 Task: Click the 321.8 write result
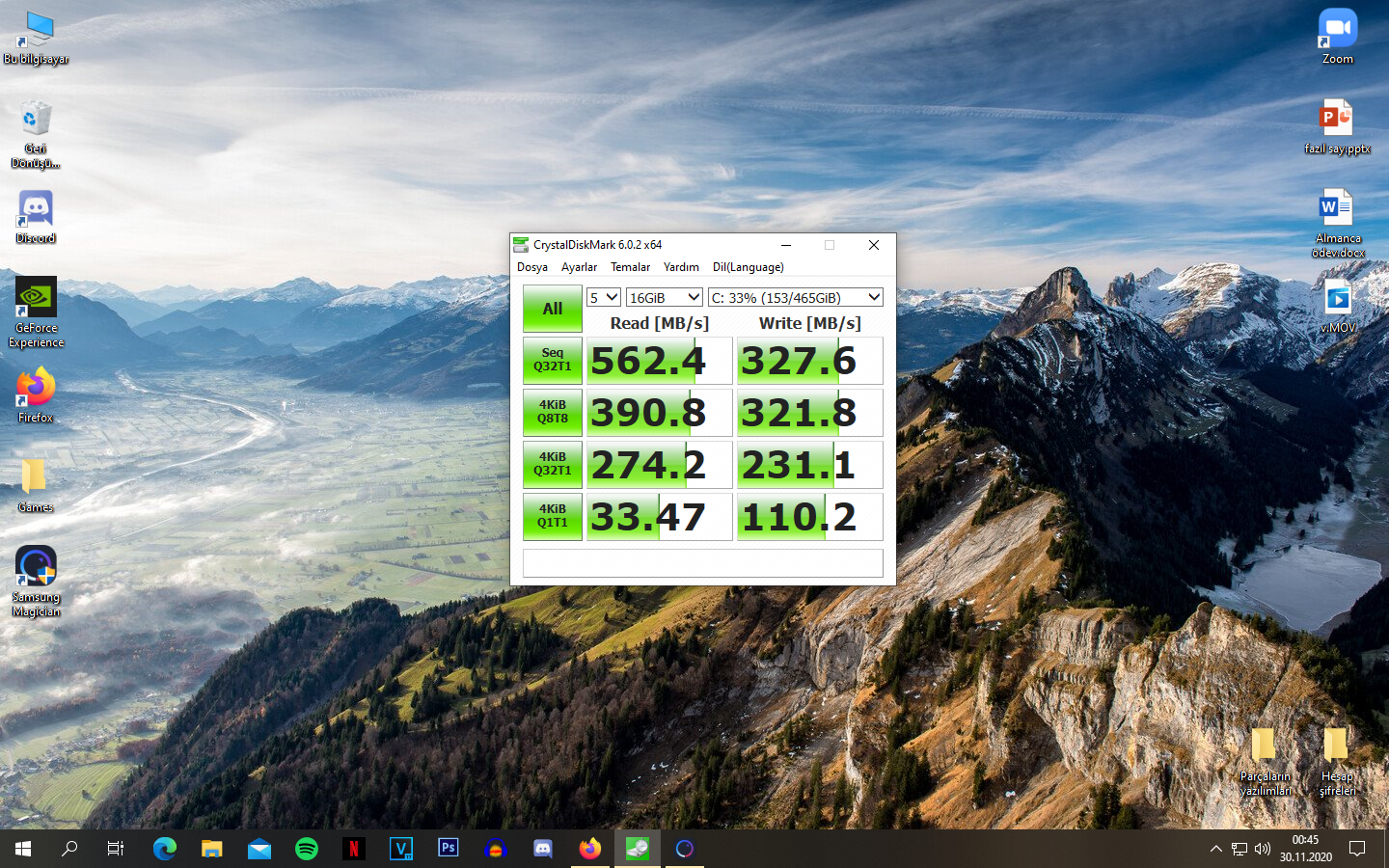pyautogui.click(x=810, y=413)
